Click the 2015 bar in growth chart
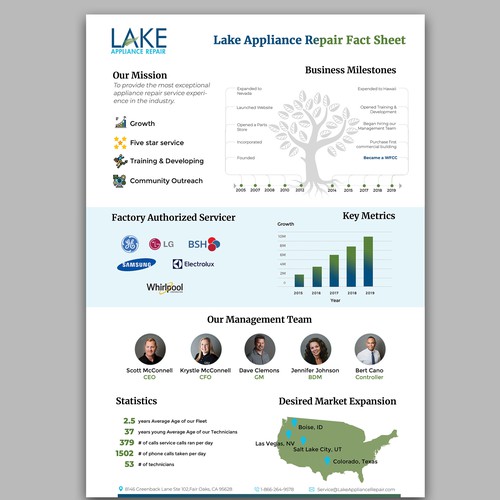The width and height of the screenshot is (500, 500). point(299,281)
